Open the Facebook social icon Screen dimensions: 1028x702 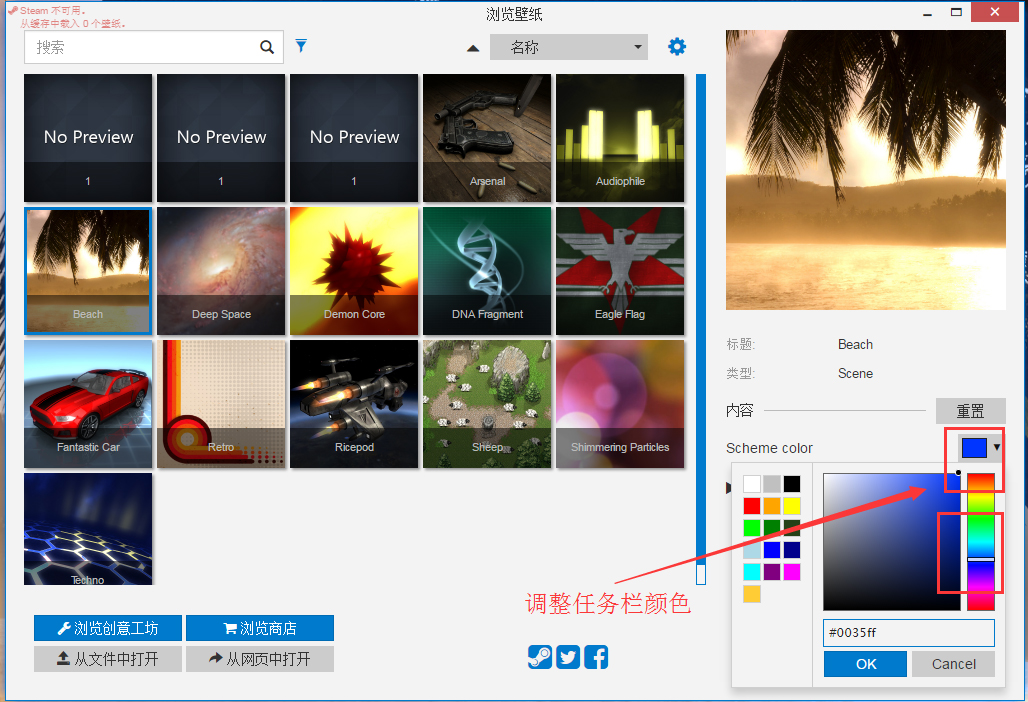point(596,657)
